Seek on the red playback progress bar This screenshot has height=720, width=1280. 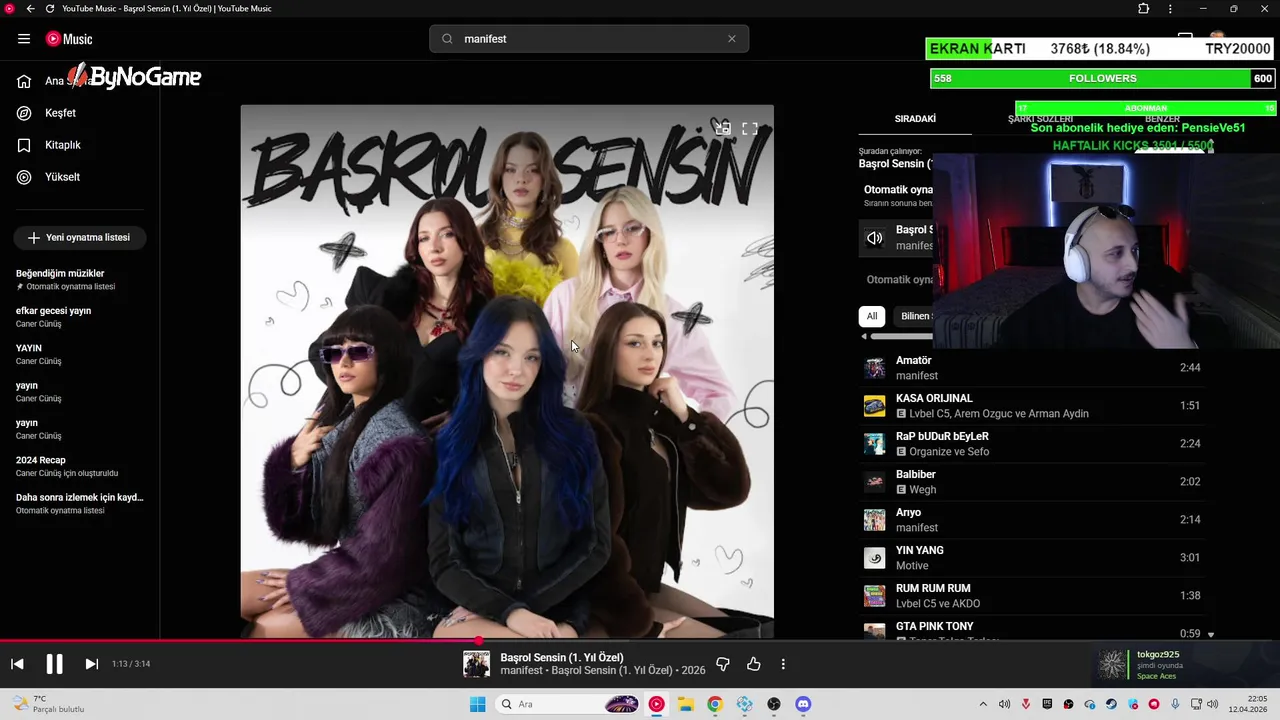coord(640,642)
